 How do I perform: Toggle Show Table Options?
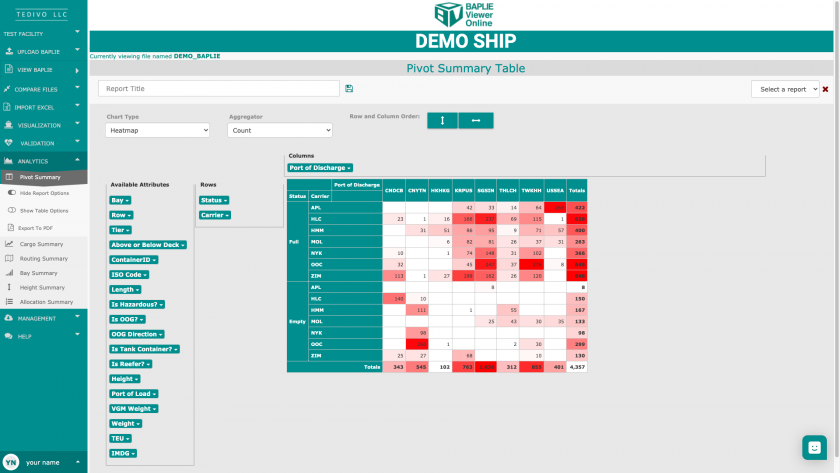[44, 210]
